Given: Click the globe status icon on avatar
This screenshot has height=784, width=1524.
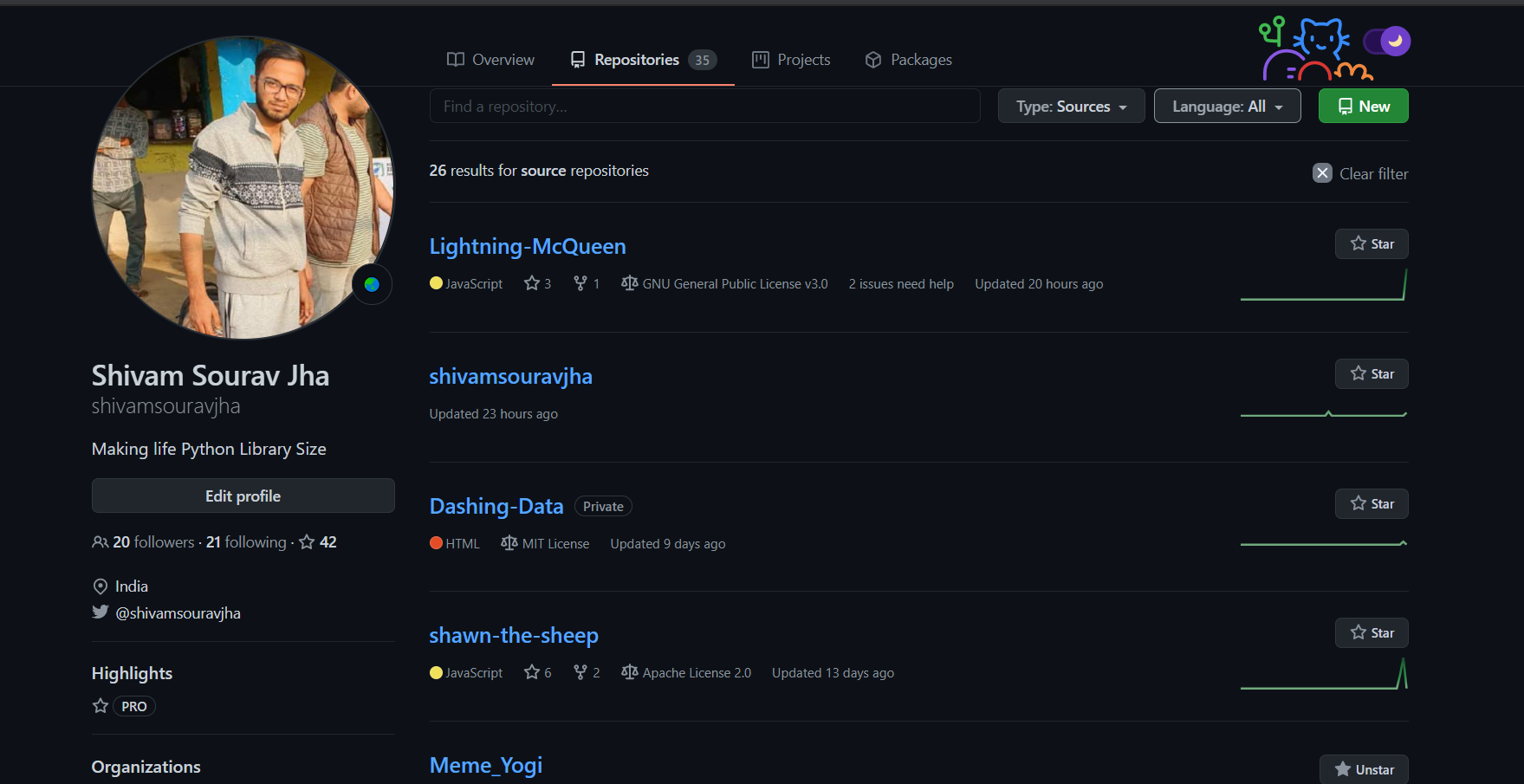Looking at the screenshot, I should [372, 284].
